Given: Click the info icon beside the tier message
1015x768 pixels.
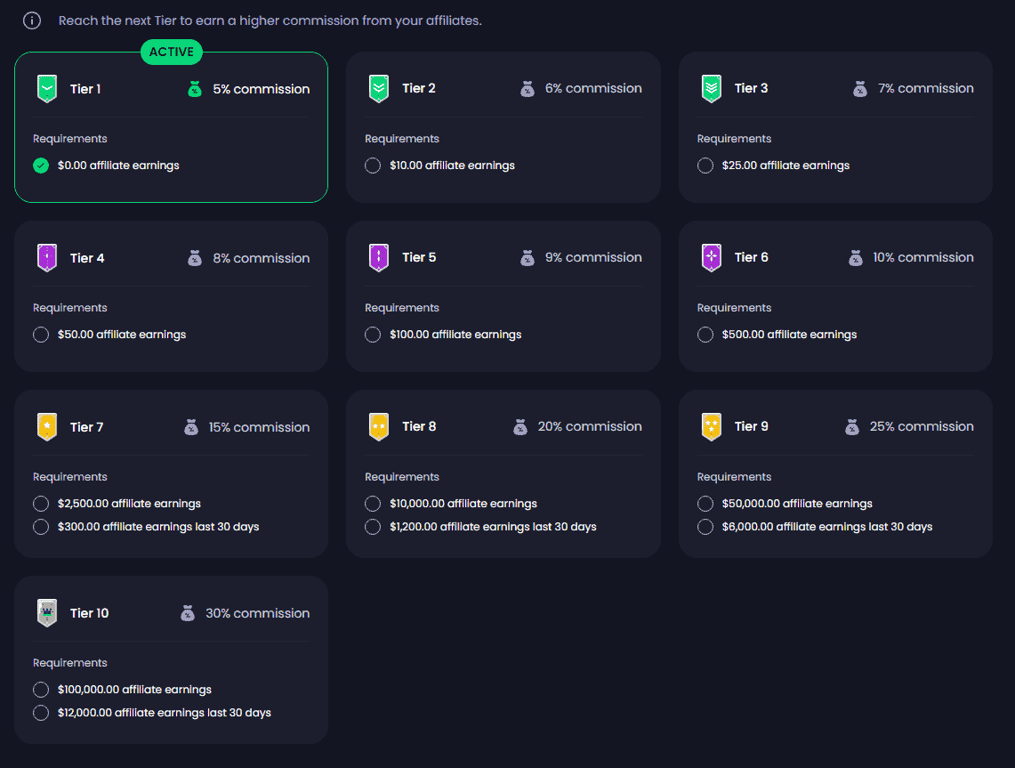Looking at the screenshot, I should (32, 21).
